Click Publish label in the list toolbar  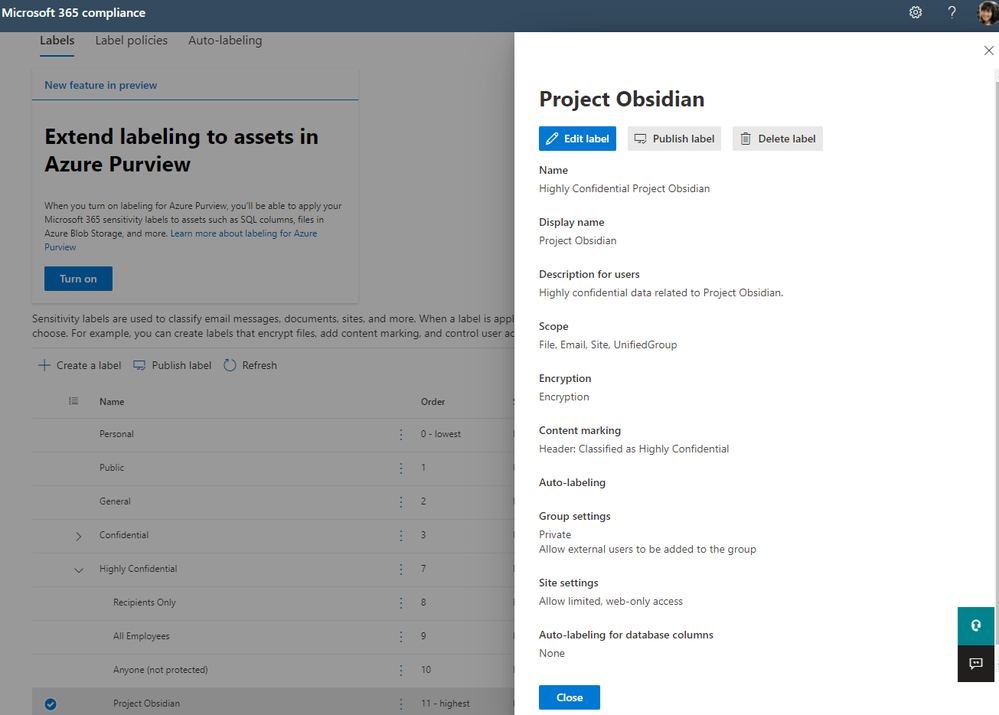point(172,365)
